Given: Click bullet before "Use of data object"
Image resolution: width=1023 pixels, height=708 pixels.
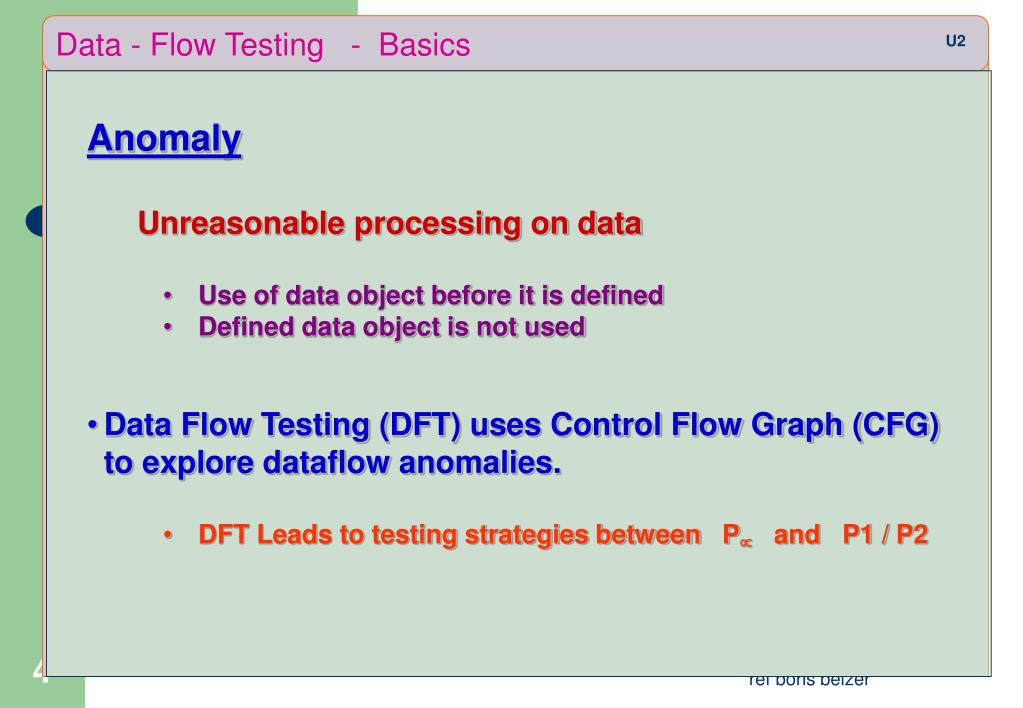Looking at the screenshot, I should 167,297.
